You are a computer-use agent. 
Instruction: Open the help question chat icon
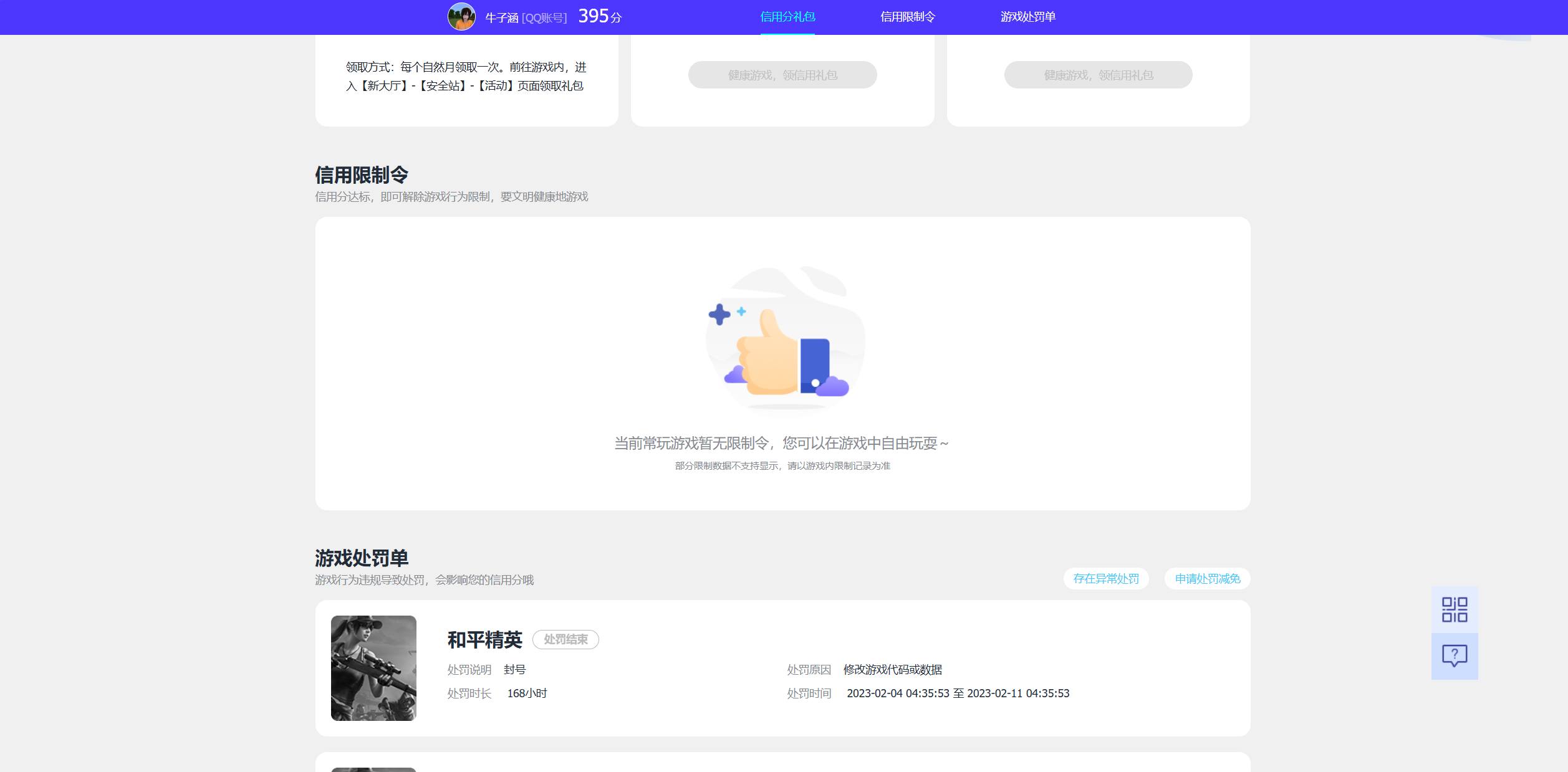[x=1455, y=656]
